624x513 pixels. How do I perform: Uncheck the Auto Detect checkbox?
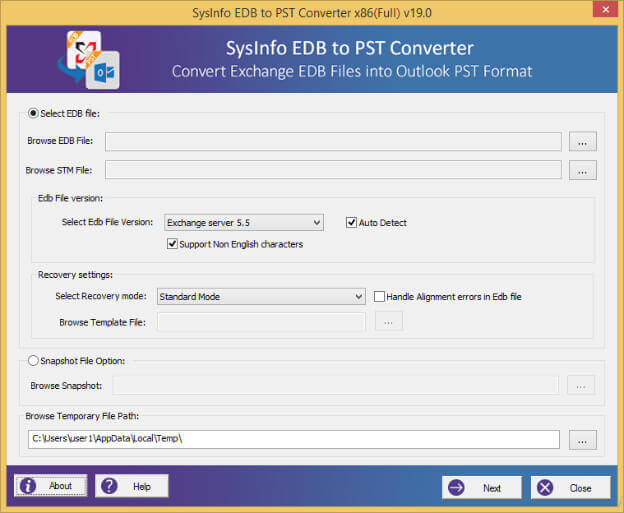(x=352, y=222)
